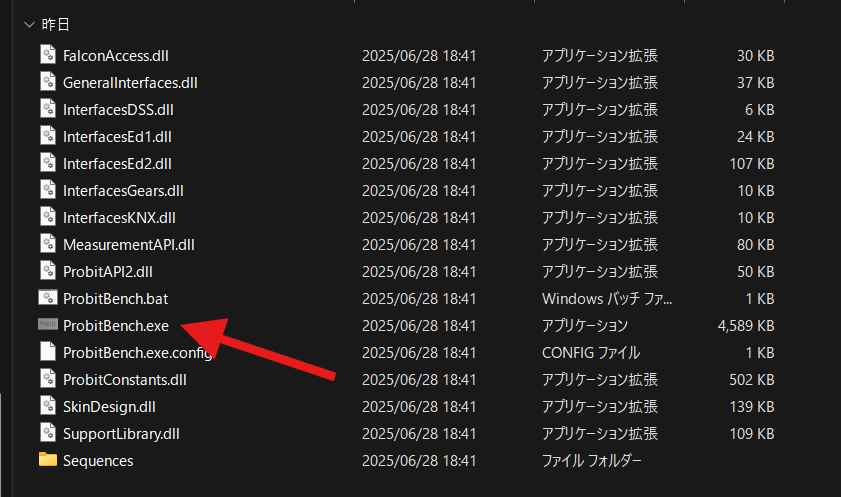Screen dimensions: 841x497
Task: Click the ファイル フォルダー type cell
Action: pos(592,461)
